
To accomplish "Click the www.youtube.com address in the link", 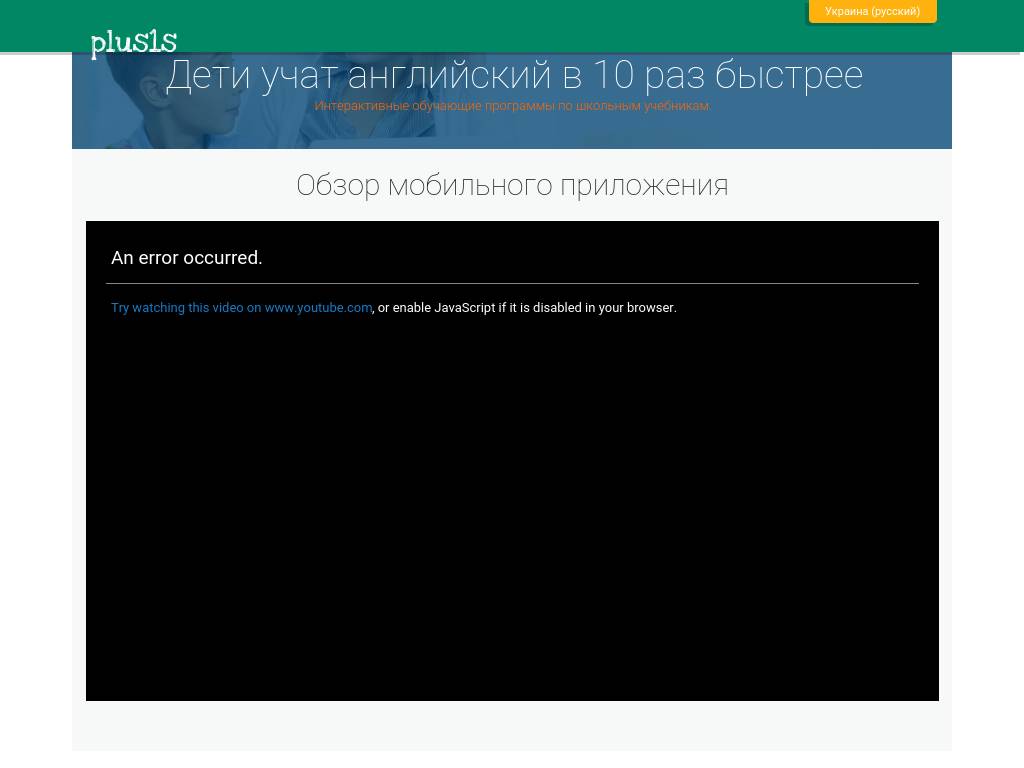I will point(318,308).
